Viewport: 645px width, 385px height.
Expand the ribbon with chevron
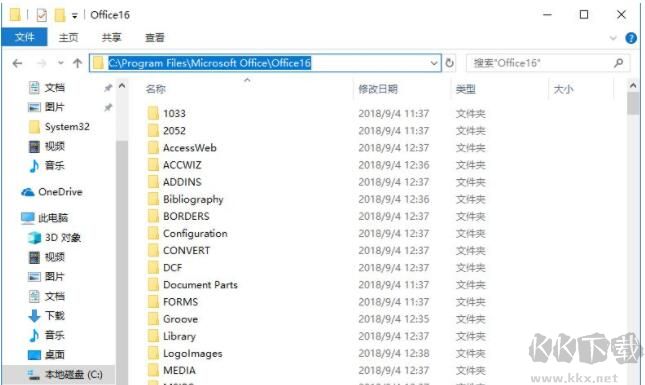613,38
